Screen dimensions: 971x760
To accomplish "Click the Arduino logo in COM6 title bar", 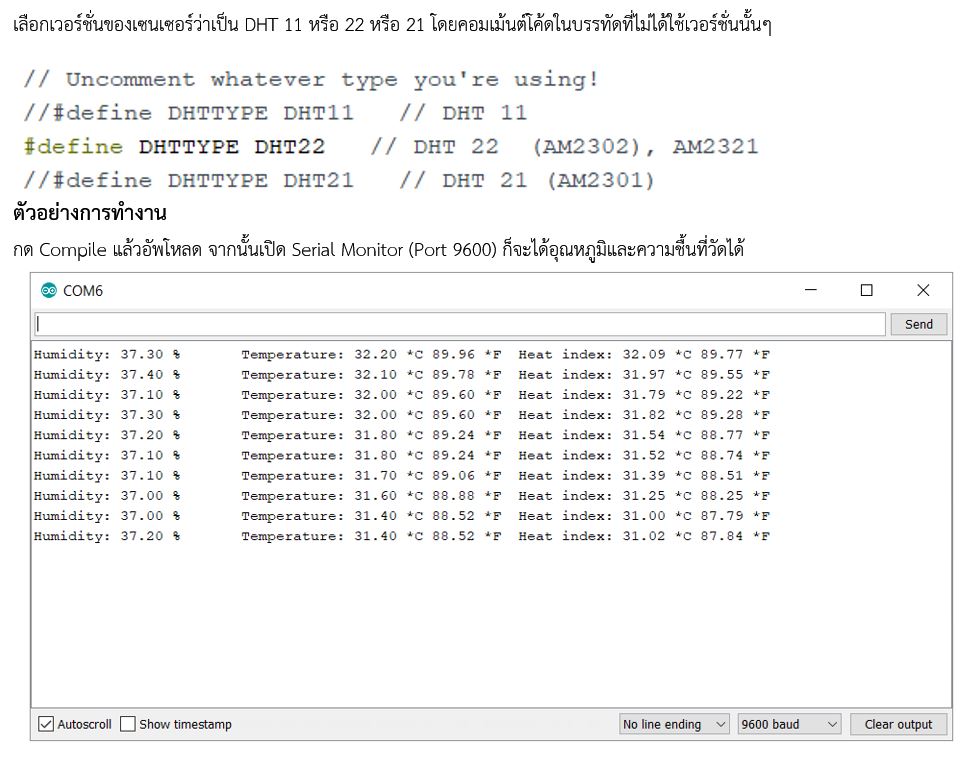I will pos(49,291).
